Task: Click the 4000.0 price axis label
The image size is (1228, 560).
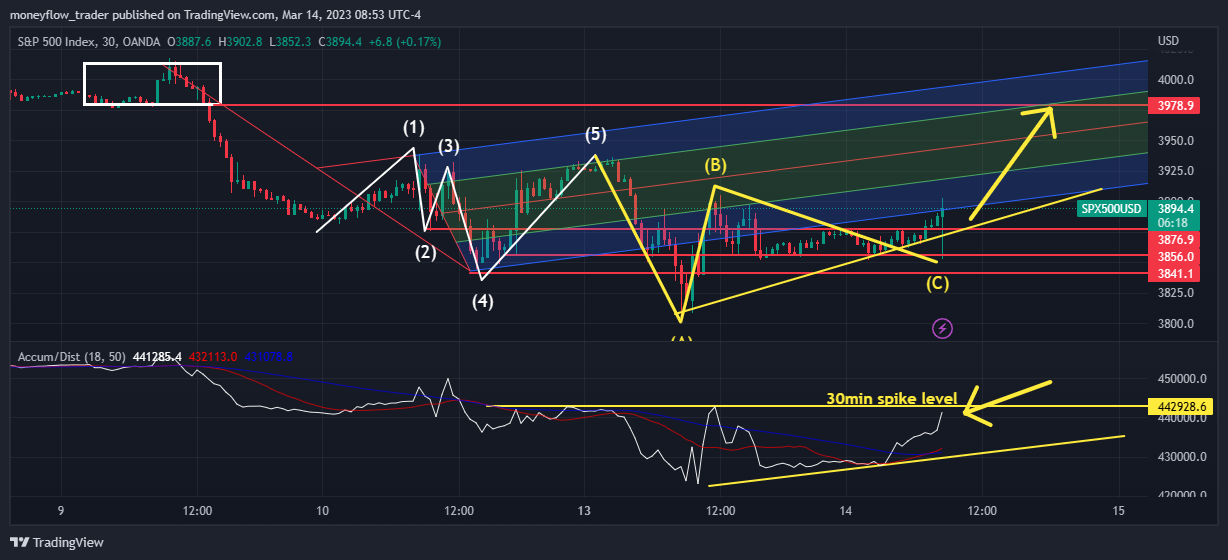Action: pyautogui.click(x=1176, y=80)
